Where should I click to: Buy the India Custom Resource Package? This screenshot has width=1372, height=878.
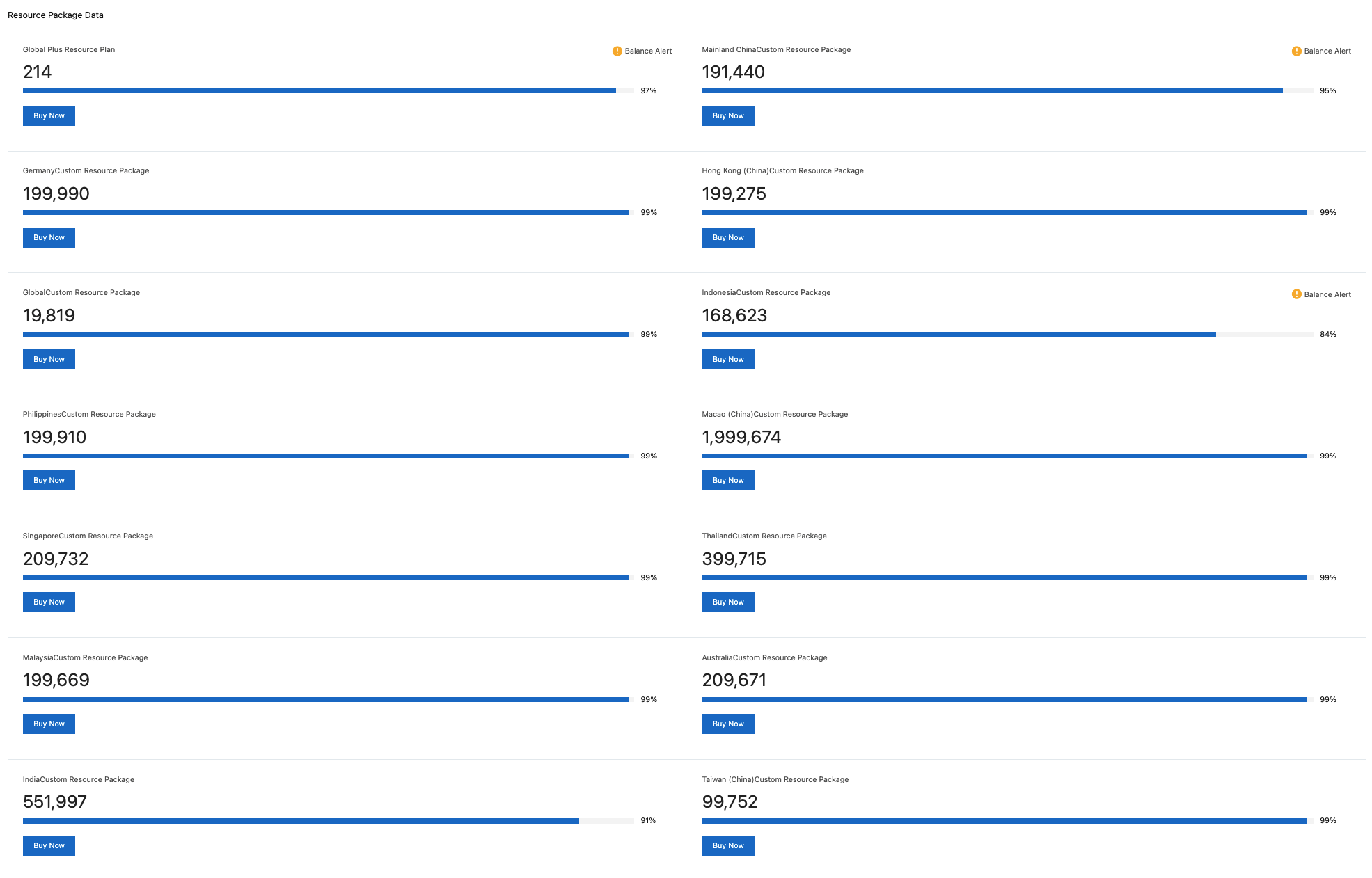49,846
